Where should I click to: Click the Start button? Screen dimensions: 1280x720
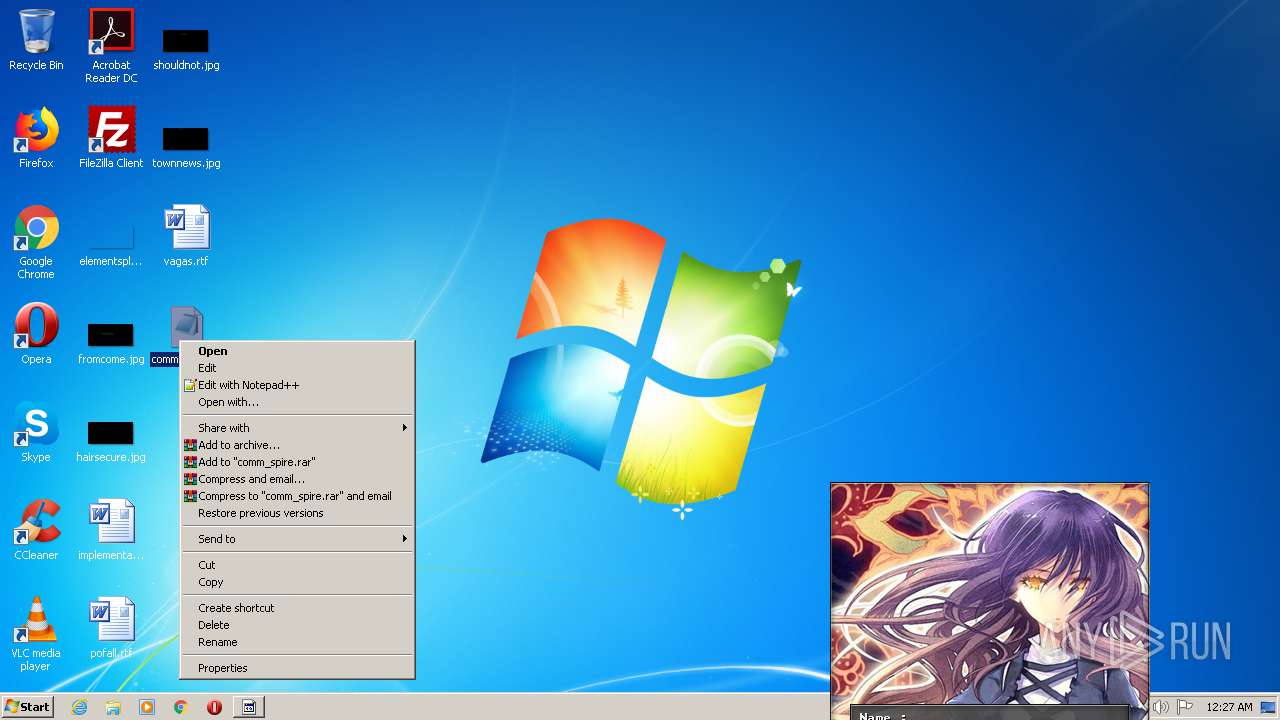pyautogui.click(x=27, y=707)
